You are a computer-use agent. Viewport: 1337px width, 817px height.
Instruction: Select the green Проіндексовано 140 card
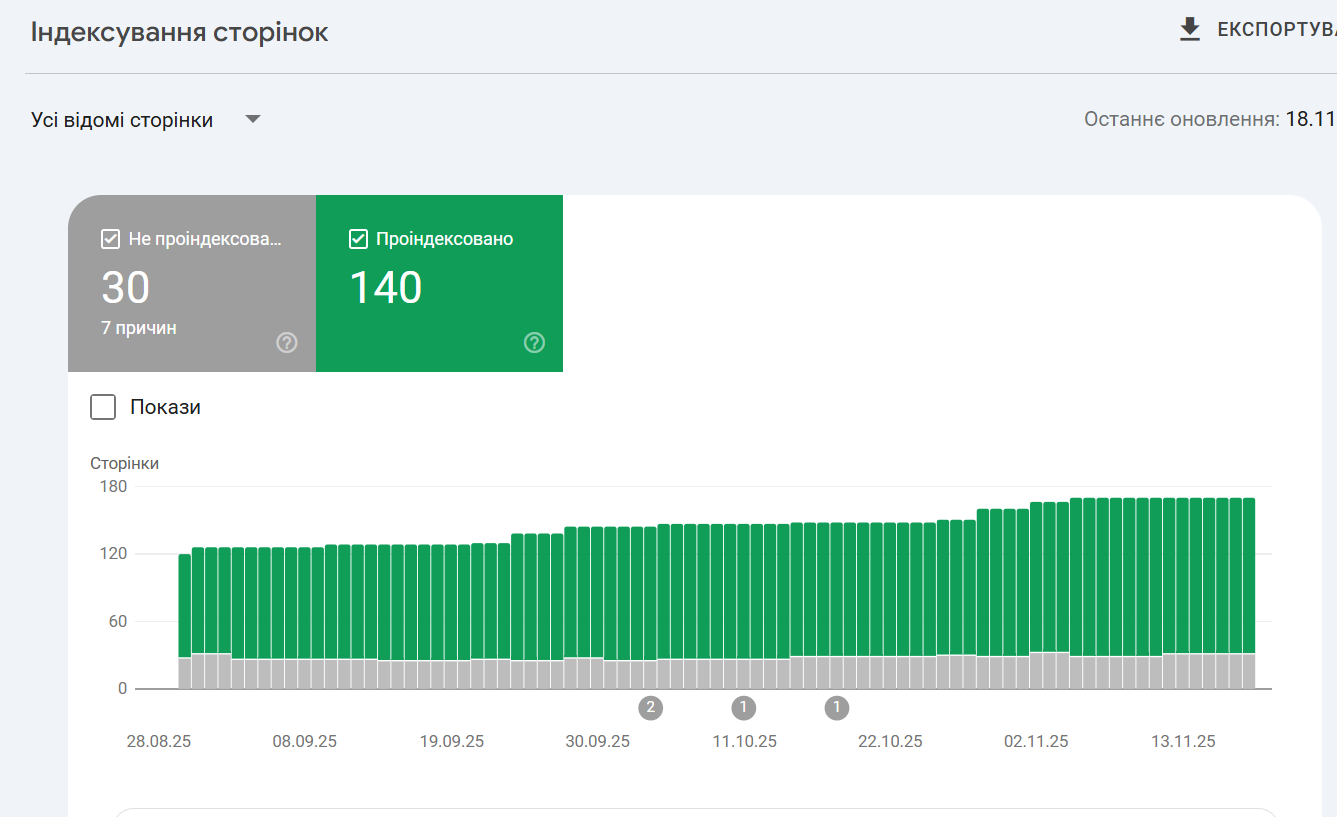(439, 283)
